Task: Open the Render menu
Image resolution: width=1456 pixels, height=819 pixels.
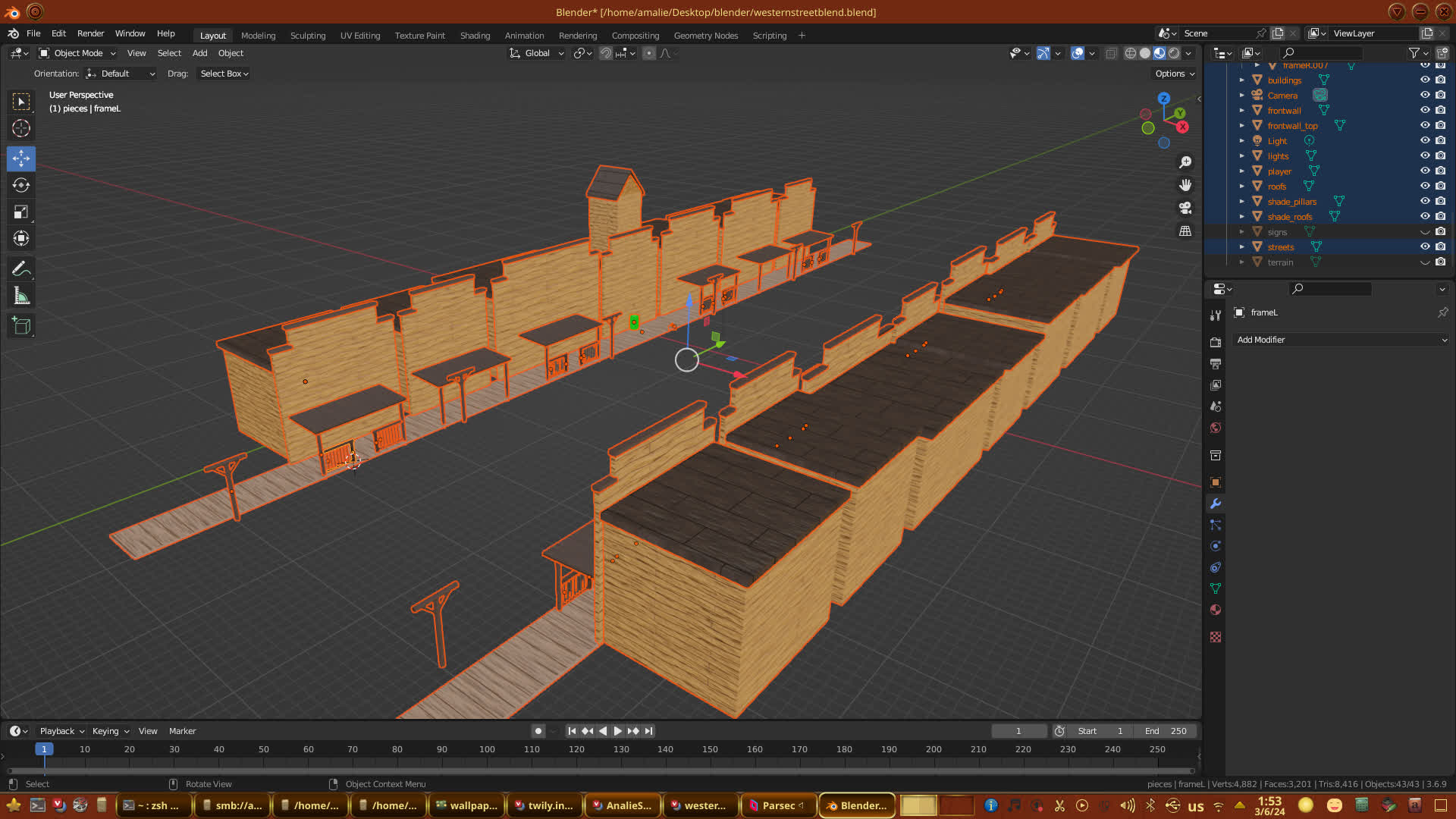Action: (90, 33)
